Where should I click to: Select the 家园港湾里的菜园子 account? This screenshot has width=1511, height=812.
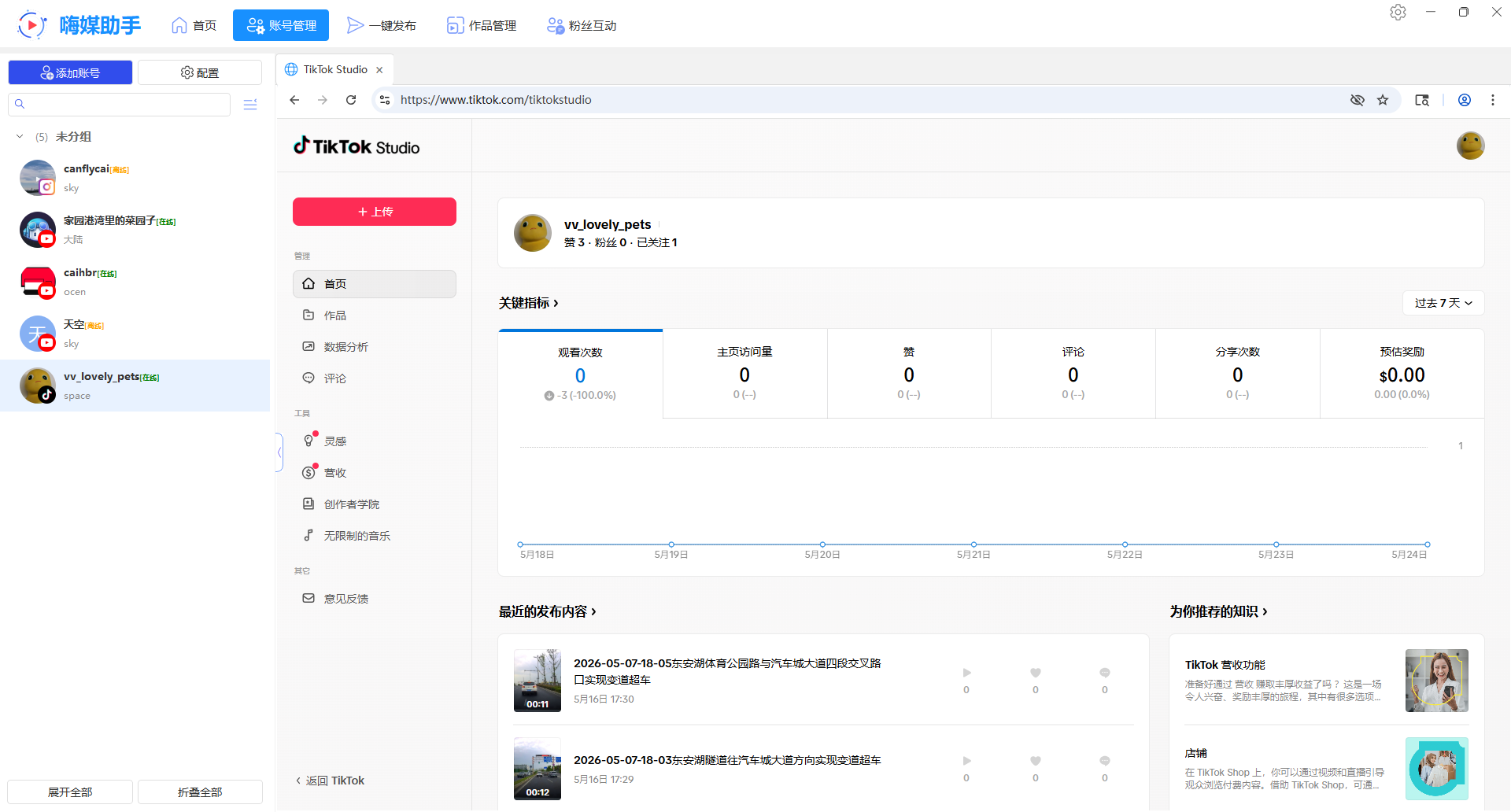point(135,230)
